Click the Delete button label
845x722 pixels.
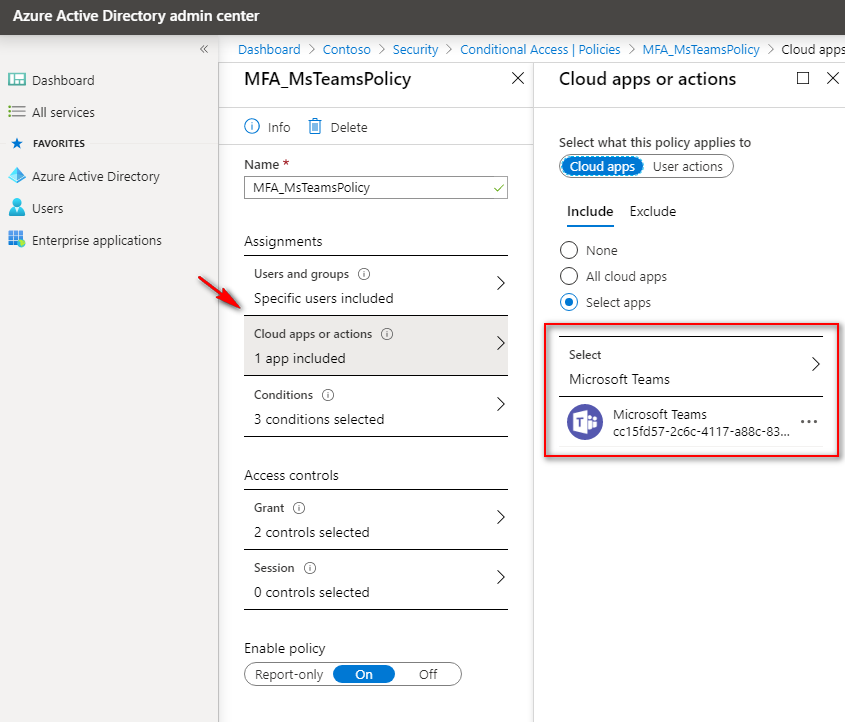(349, 127)
